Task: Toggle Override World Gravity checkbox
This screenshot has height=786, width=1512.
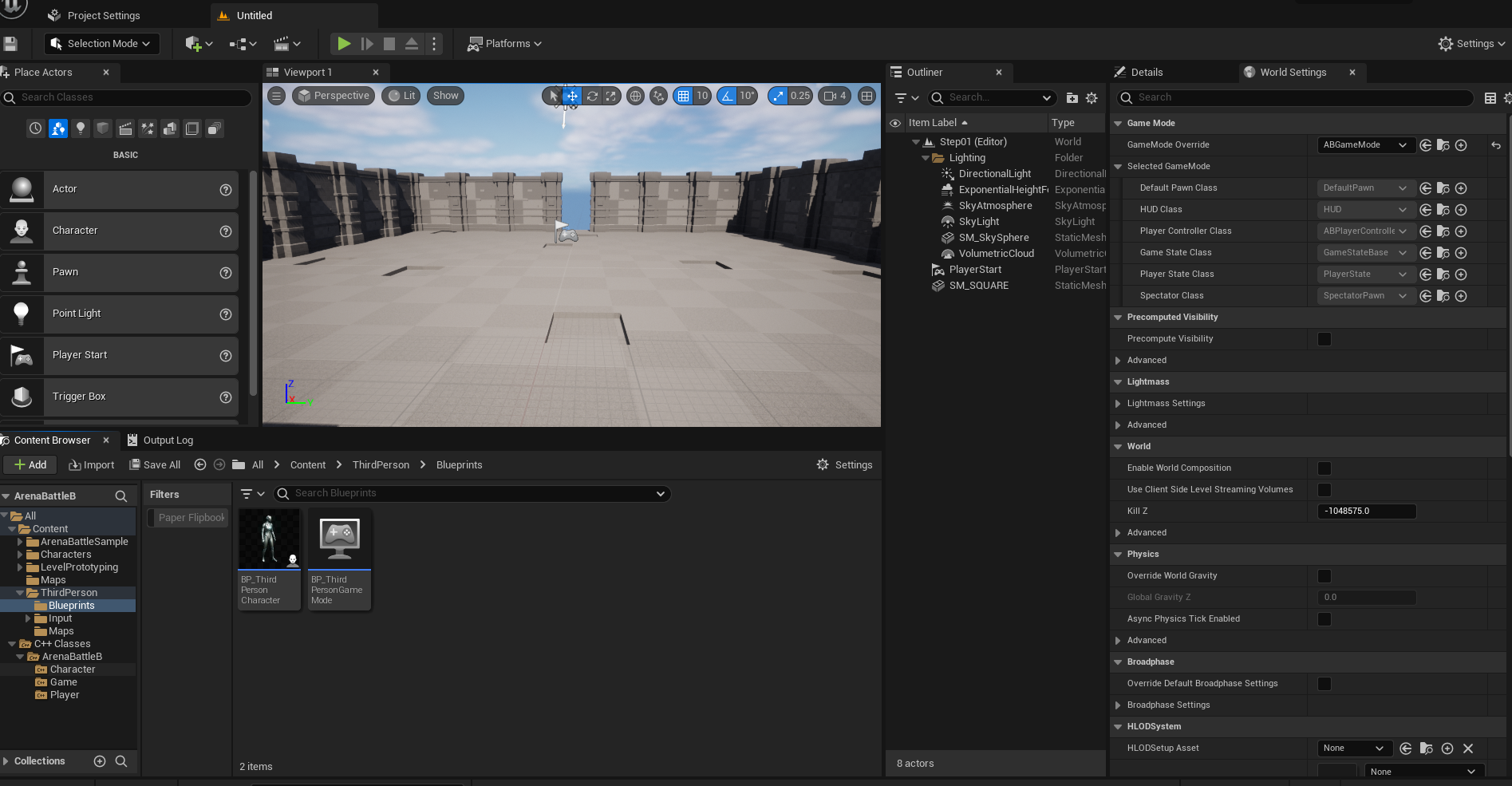Action: point(1324,576)
